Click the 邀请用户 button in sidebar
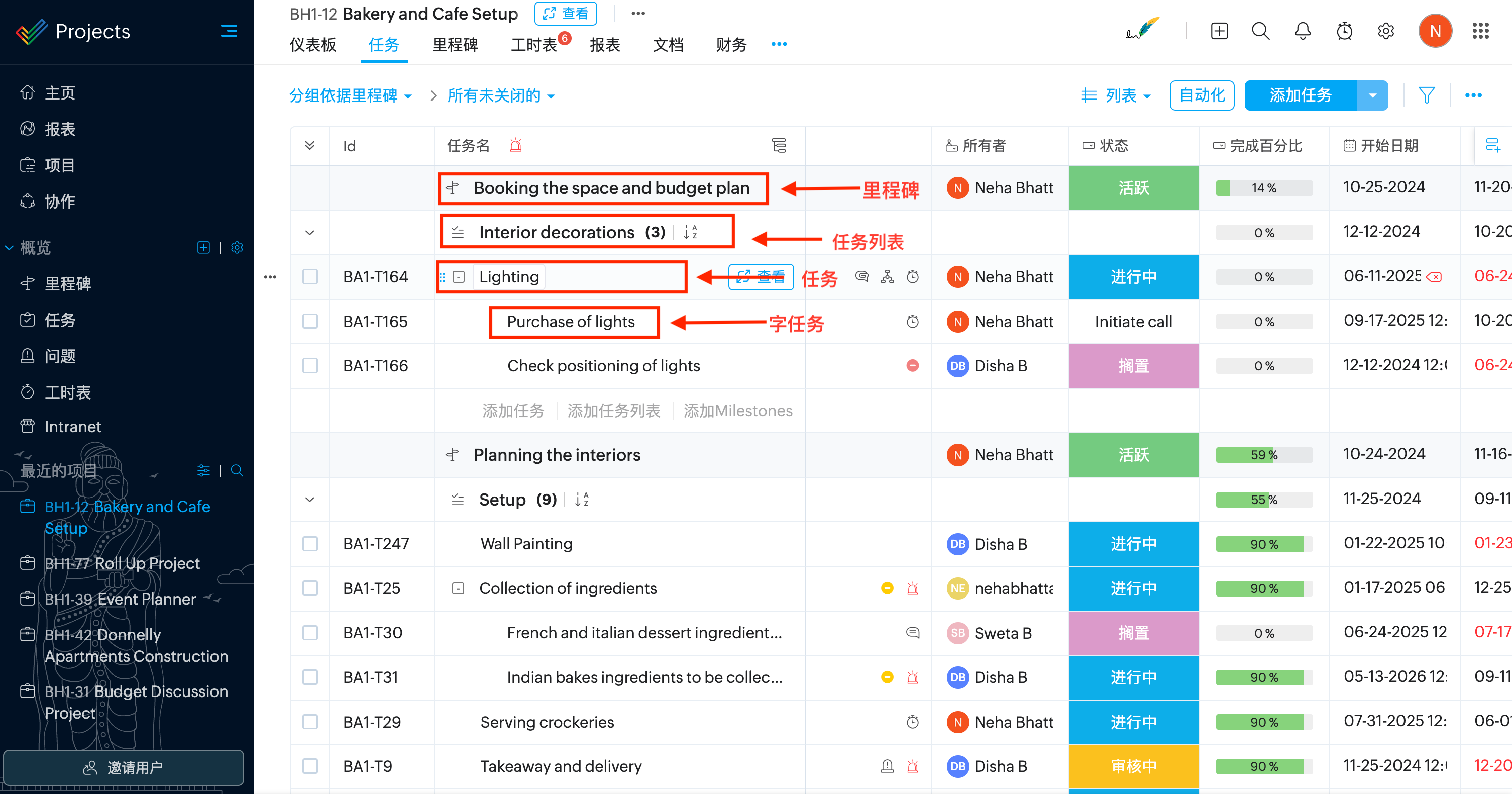 click(x=123, y=767)
